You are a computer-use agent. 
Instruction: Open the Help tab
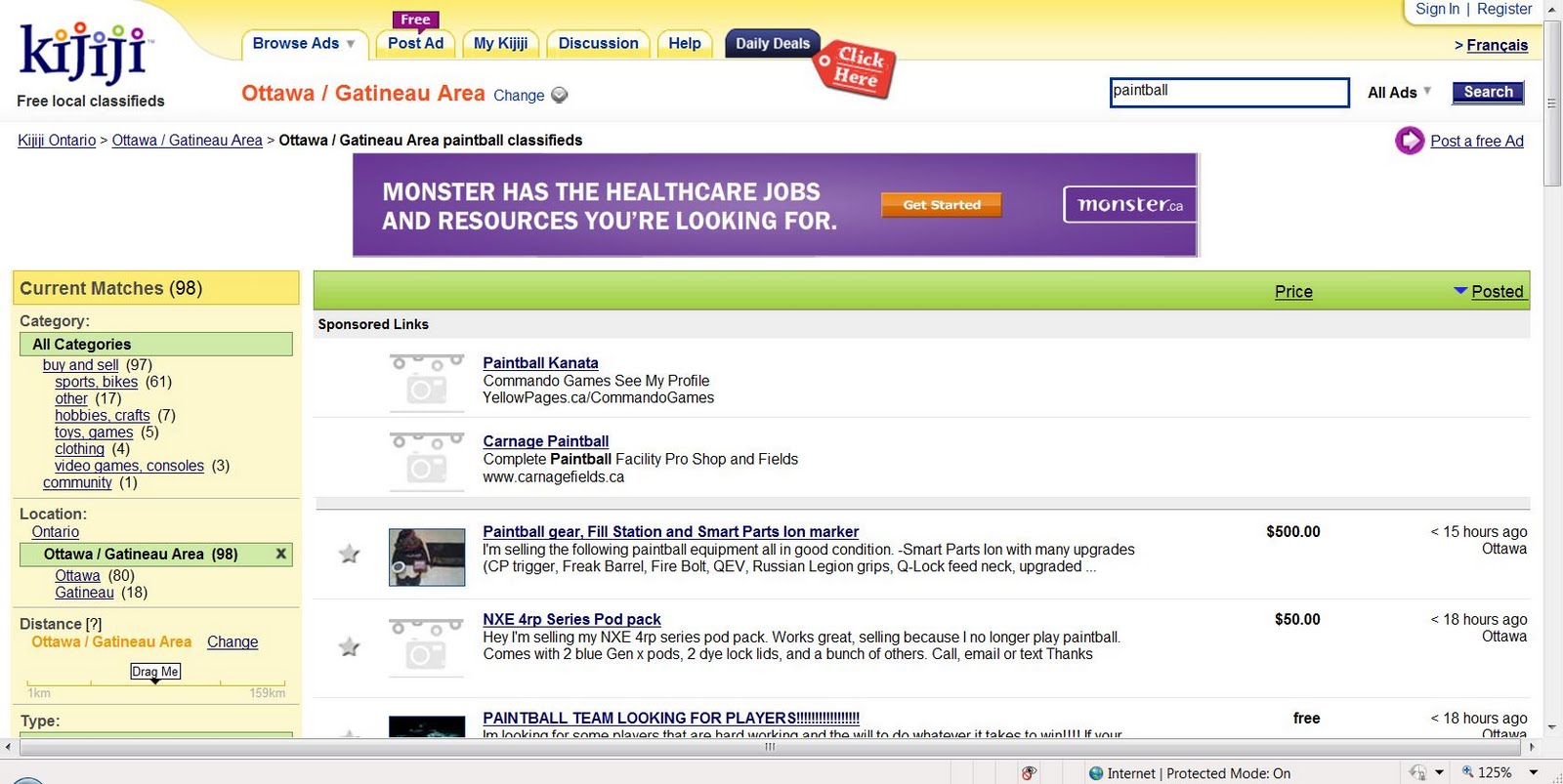tap(684, 43)
